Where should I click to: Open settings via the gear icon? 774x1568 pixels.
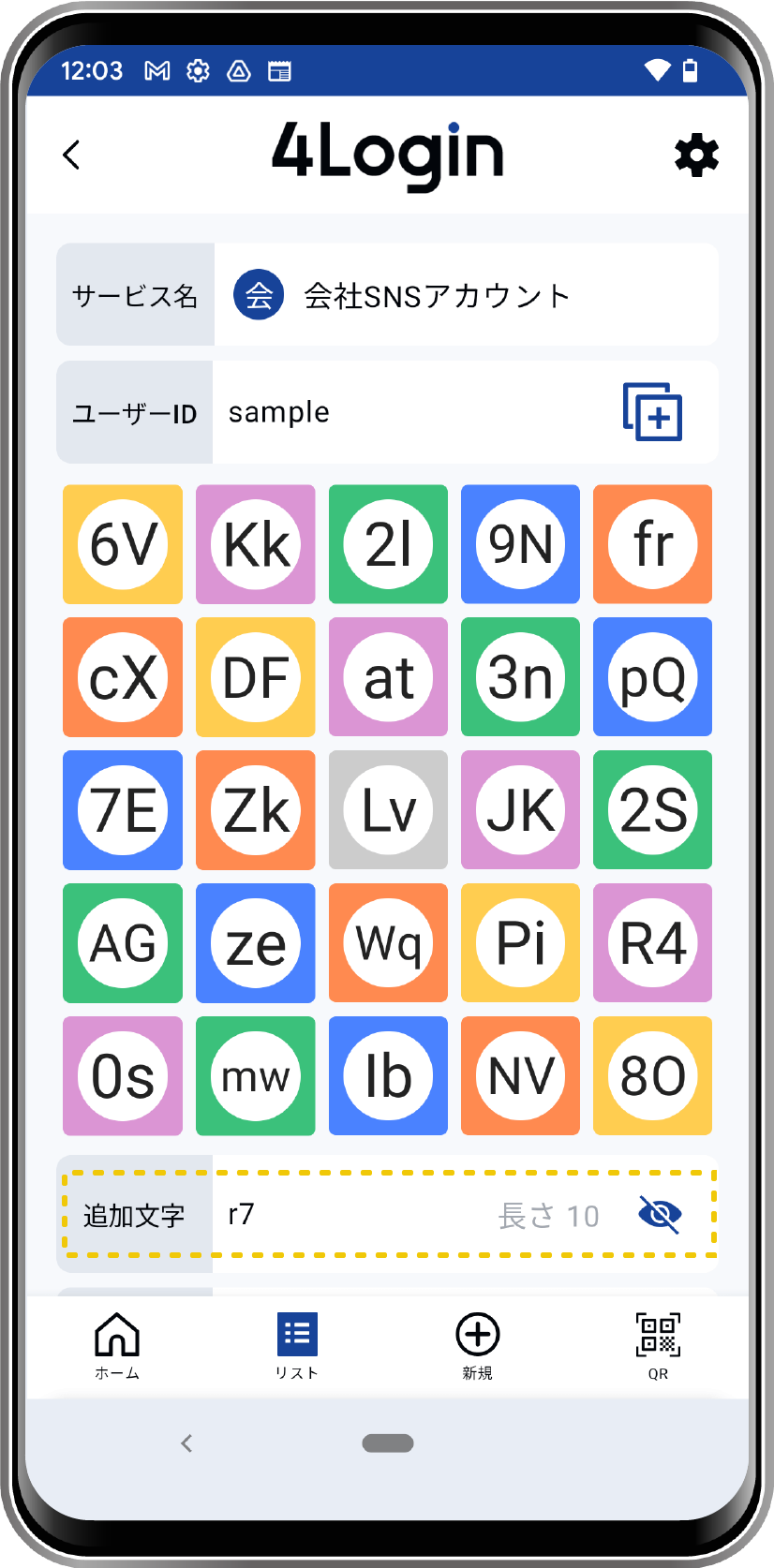click(x=696, y=155)
